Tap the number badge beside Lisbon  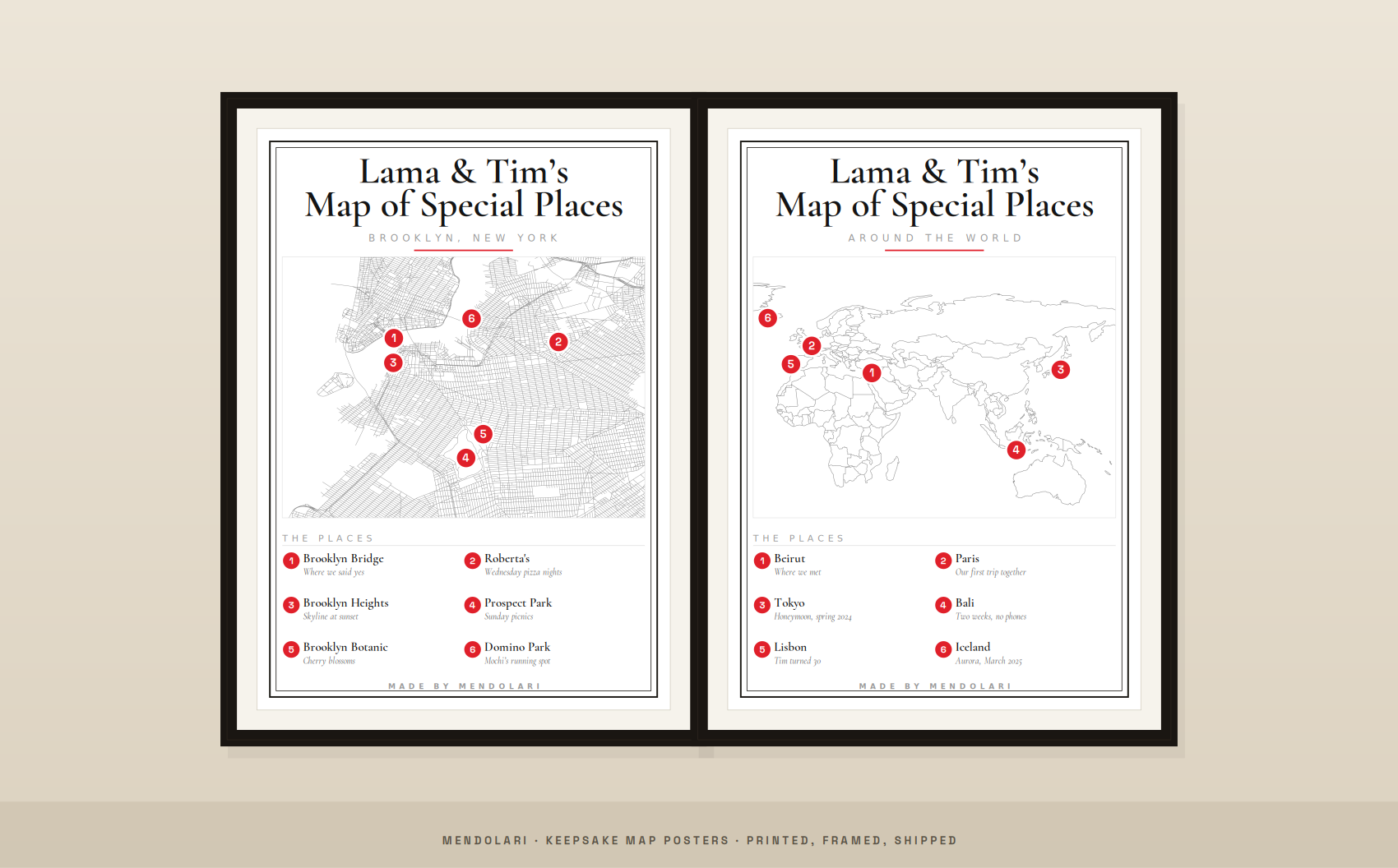tap(762, 649)
